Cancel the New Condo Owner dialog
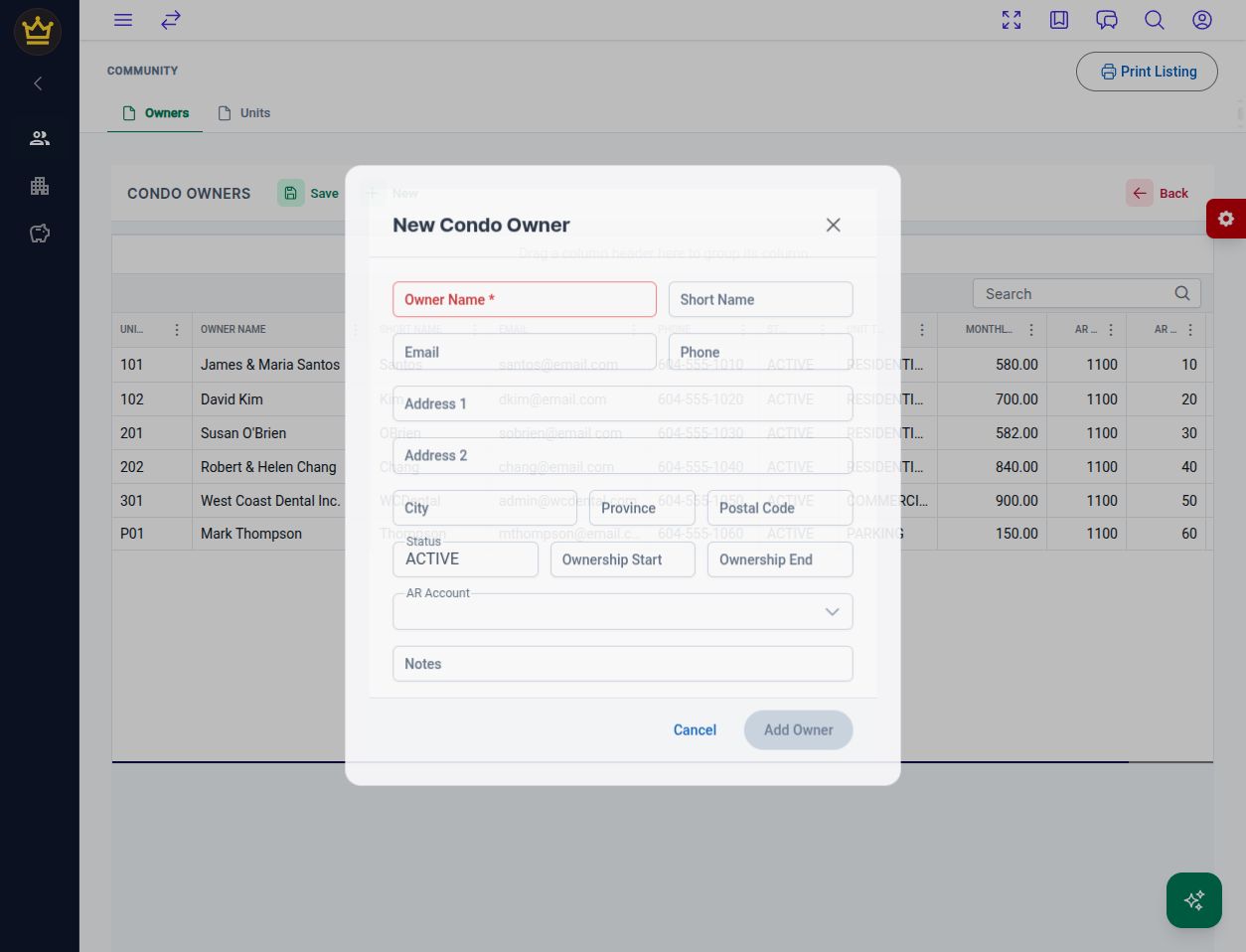Screen dimensions: 1246x952 point(695,730)
